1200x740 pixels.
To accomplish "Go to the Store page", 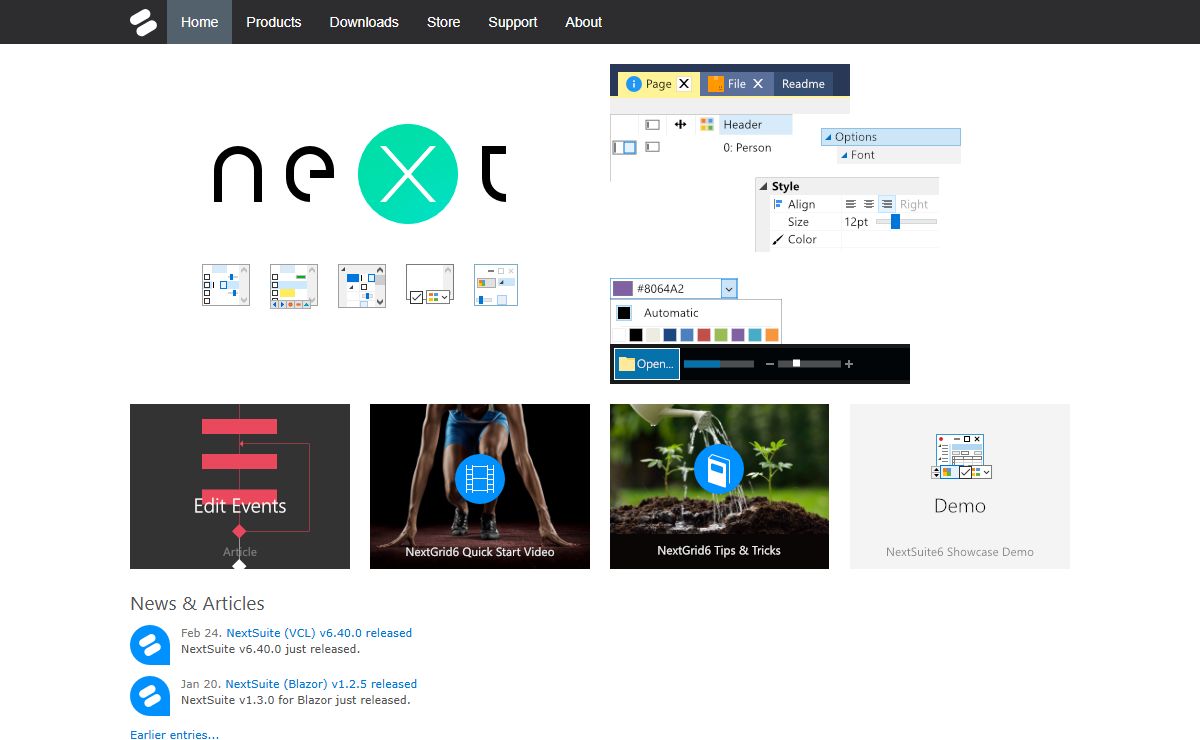I will pyautogui.click(x=443, y=22).
